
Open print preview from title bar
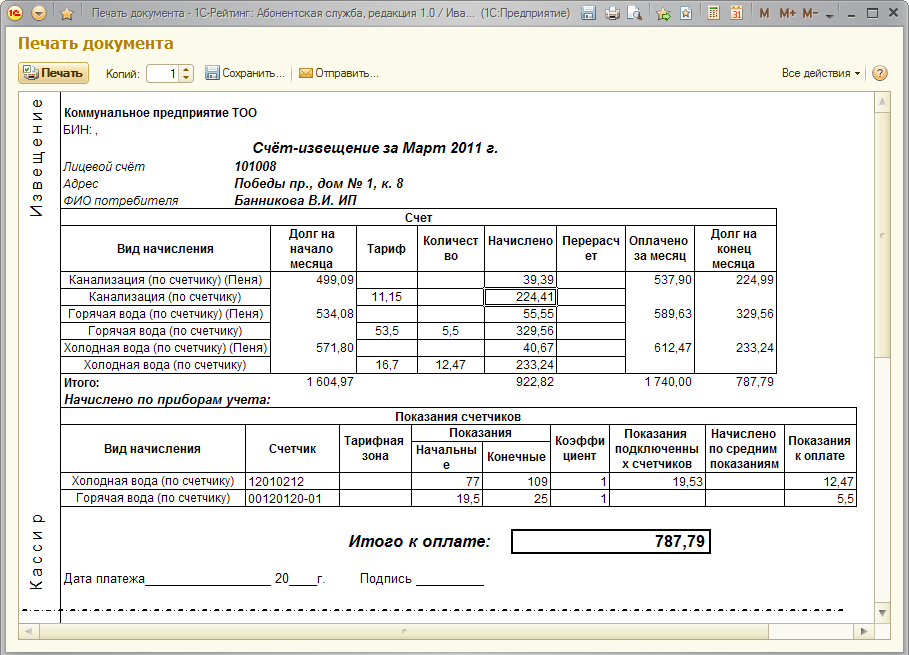[634, 13]
